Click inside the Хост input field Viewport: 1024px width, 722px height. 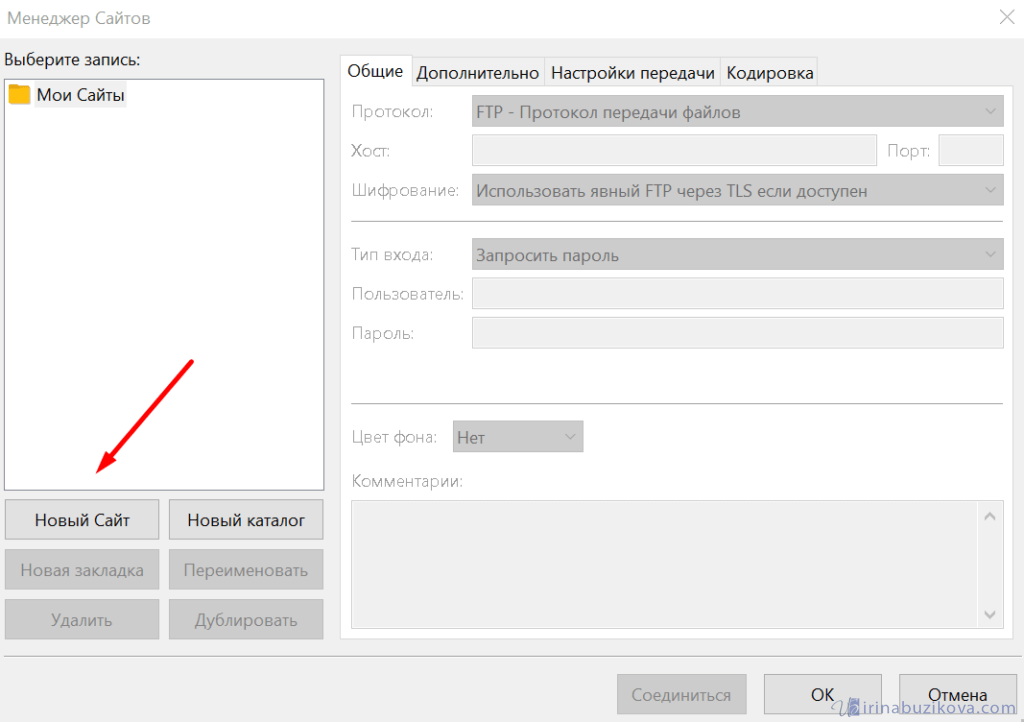click(x=674, y=151)
